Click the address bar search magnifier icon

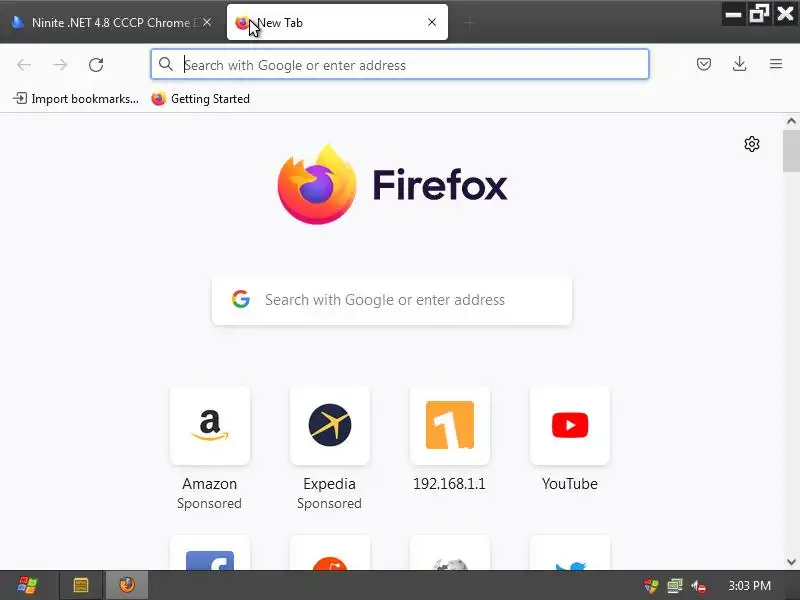coord(165,64)
